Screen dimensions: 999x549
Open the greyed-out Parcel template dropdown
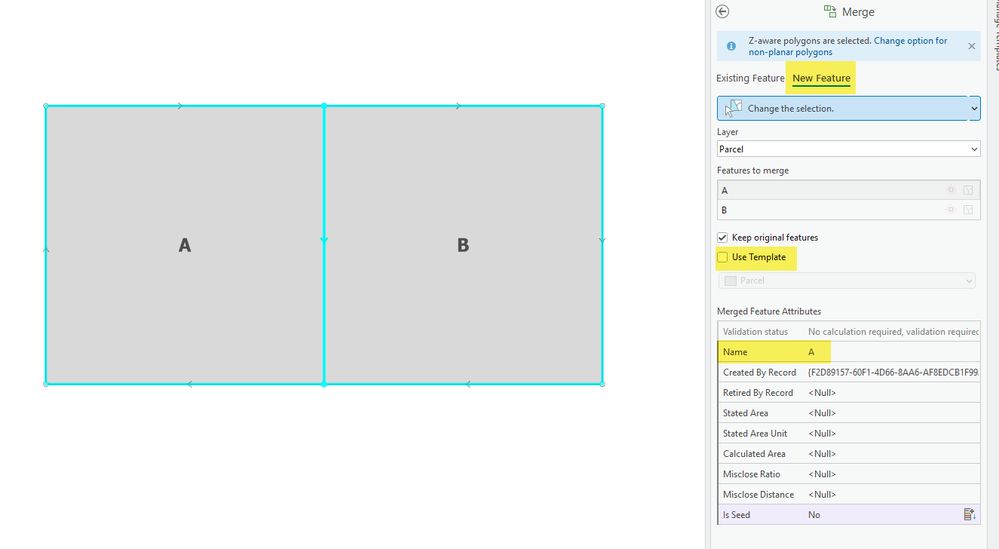(x=847, y=281)
